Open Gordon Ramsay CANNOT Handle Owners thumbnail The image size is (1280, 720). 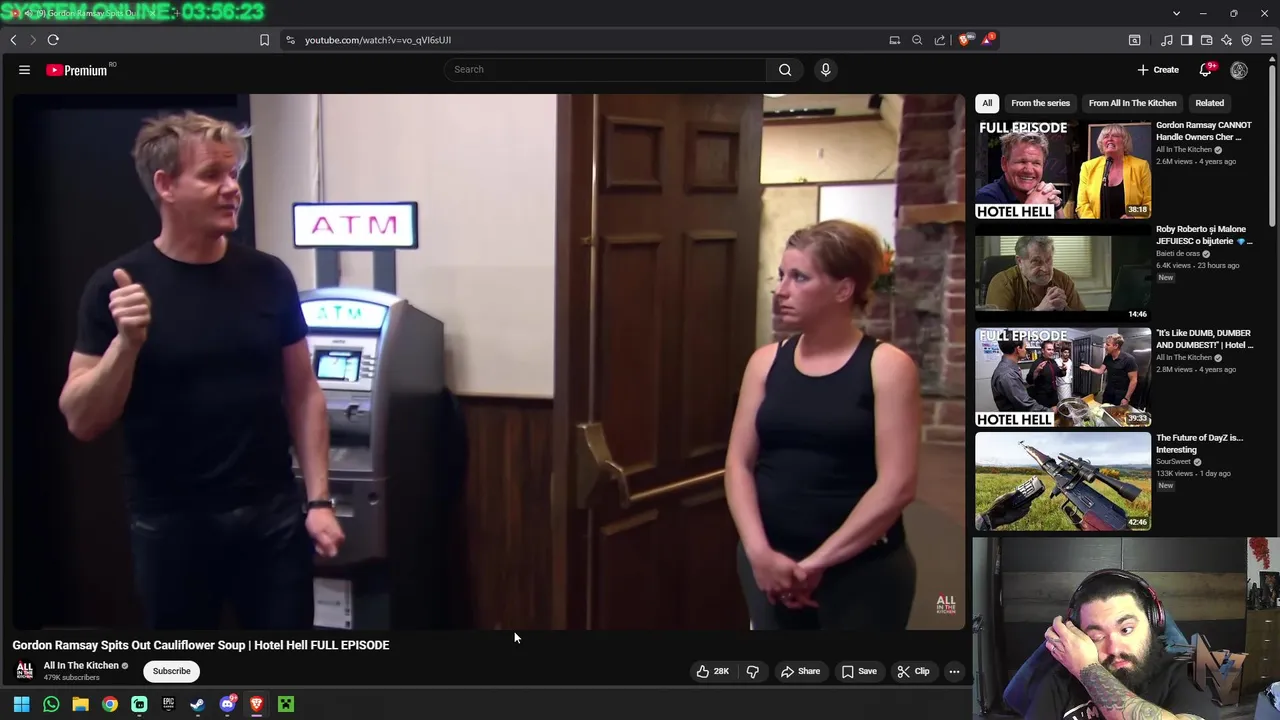coord(1063,169)
